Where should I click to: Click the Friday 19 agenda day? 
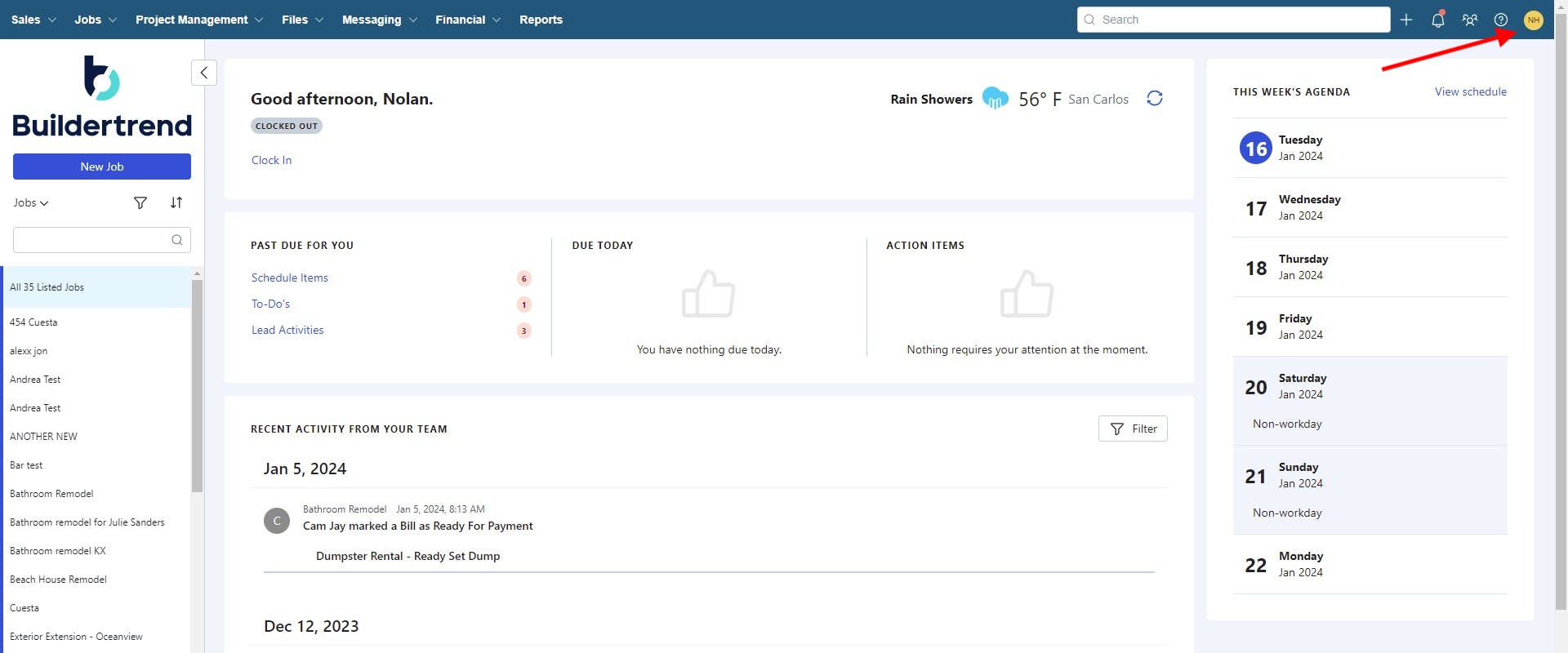coord(1370,326)
